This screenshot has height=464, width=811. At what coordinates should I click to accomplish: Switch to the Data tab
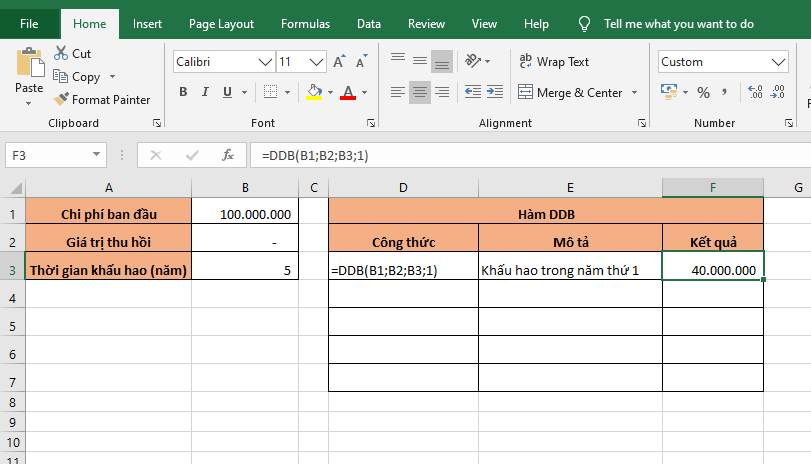click(369, 24)
